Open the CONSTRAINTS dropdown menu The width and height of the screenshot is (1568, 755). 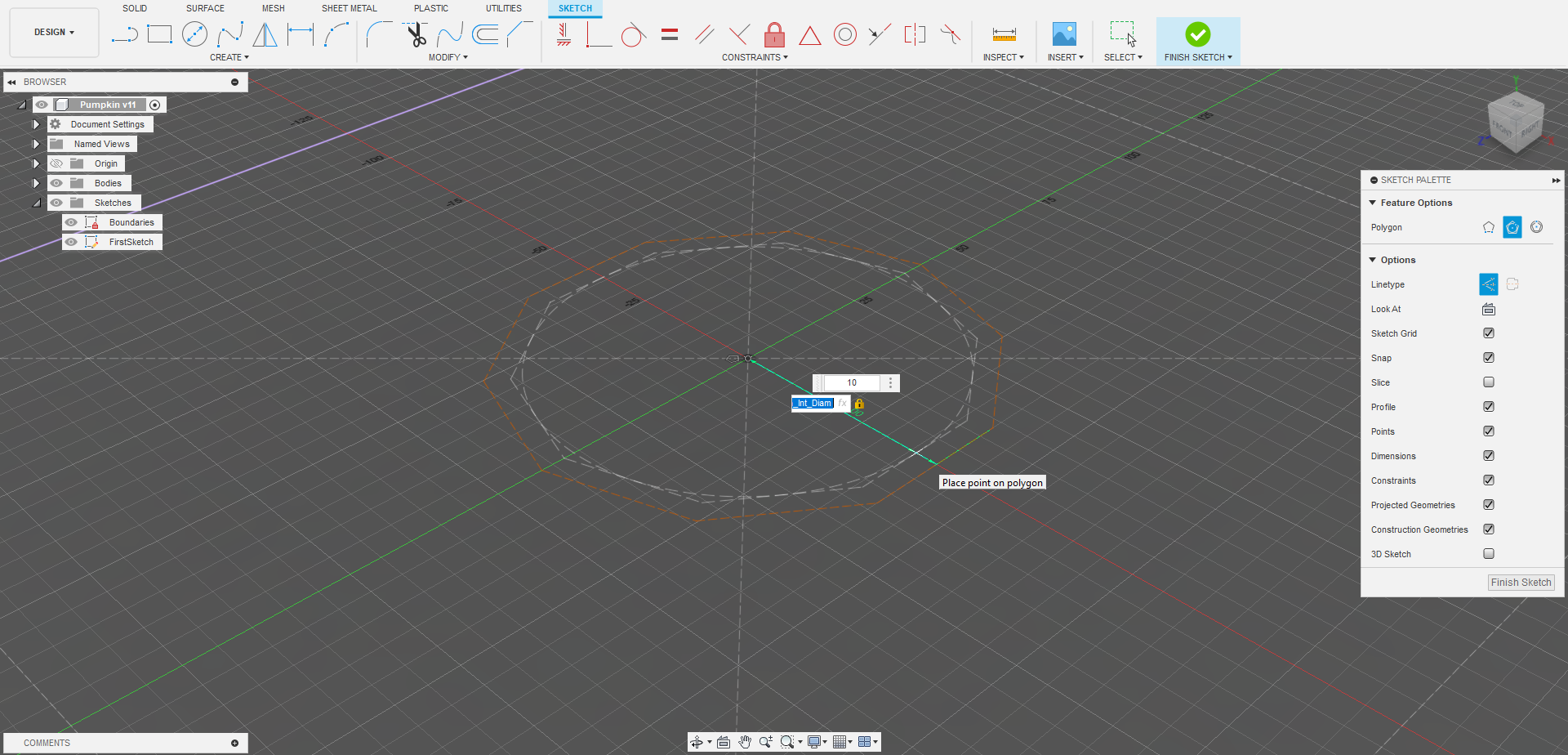tap(755, 57)
